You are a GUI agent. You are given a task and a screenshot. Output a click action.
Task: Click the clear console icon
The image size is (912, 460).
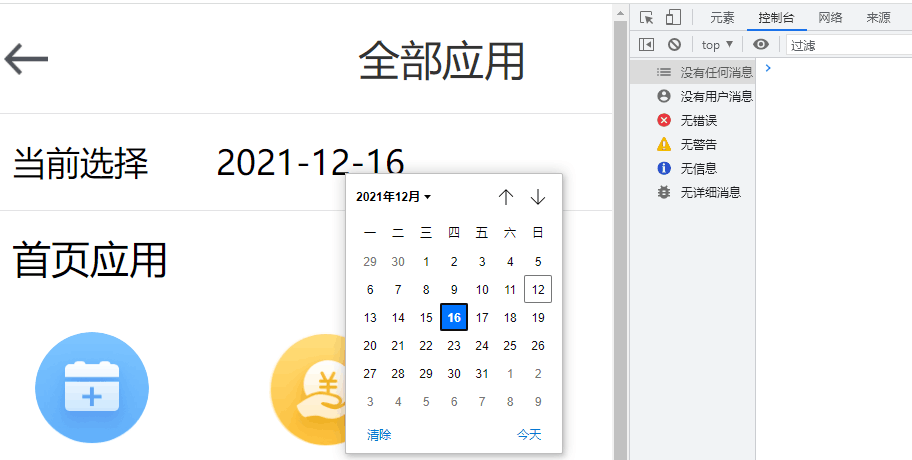675,44
